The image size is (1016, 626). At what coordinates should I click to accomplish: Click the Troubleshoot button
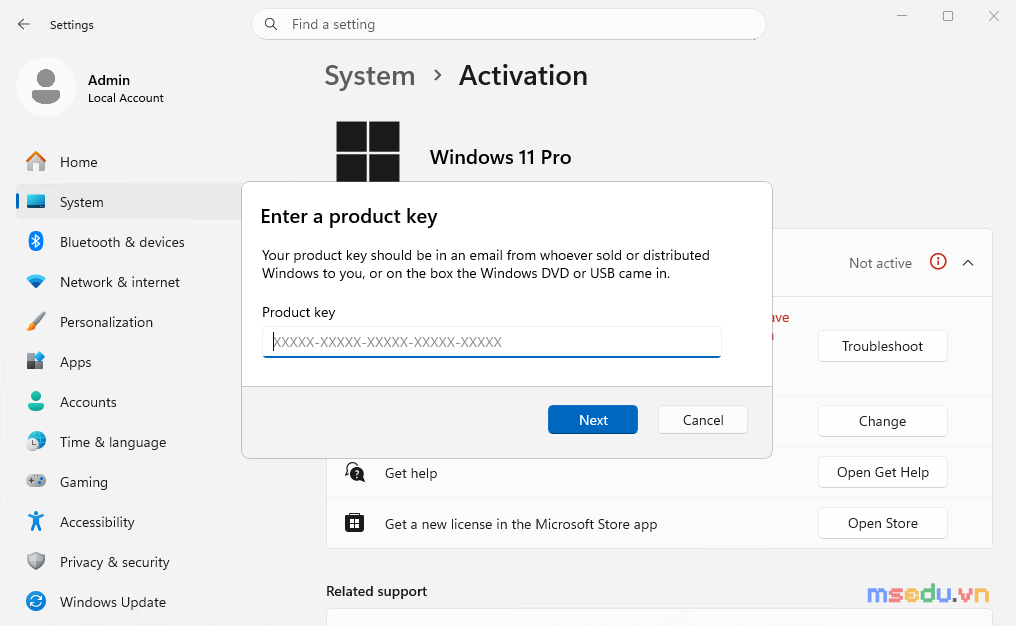883,346
